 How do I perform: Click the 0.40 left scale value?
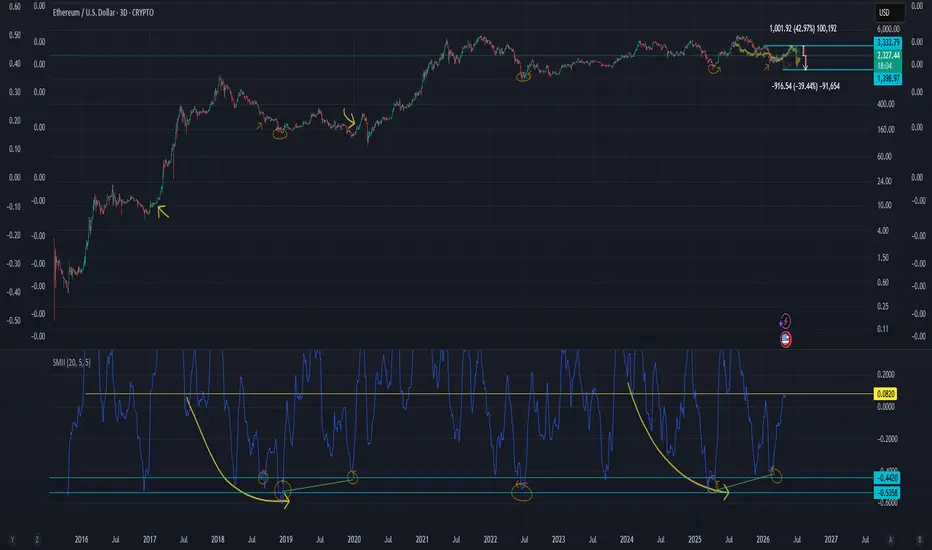pos(15,64)
